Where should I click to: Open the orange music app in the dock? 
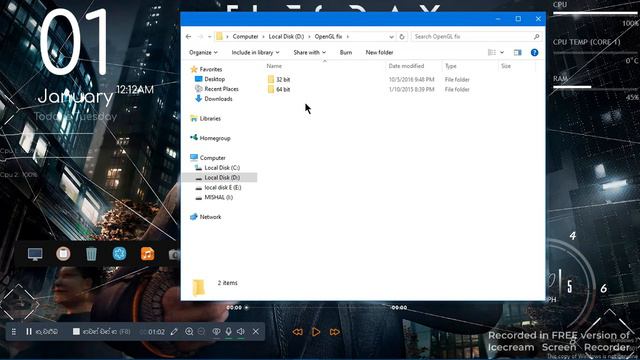[147, 254]
